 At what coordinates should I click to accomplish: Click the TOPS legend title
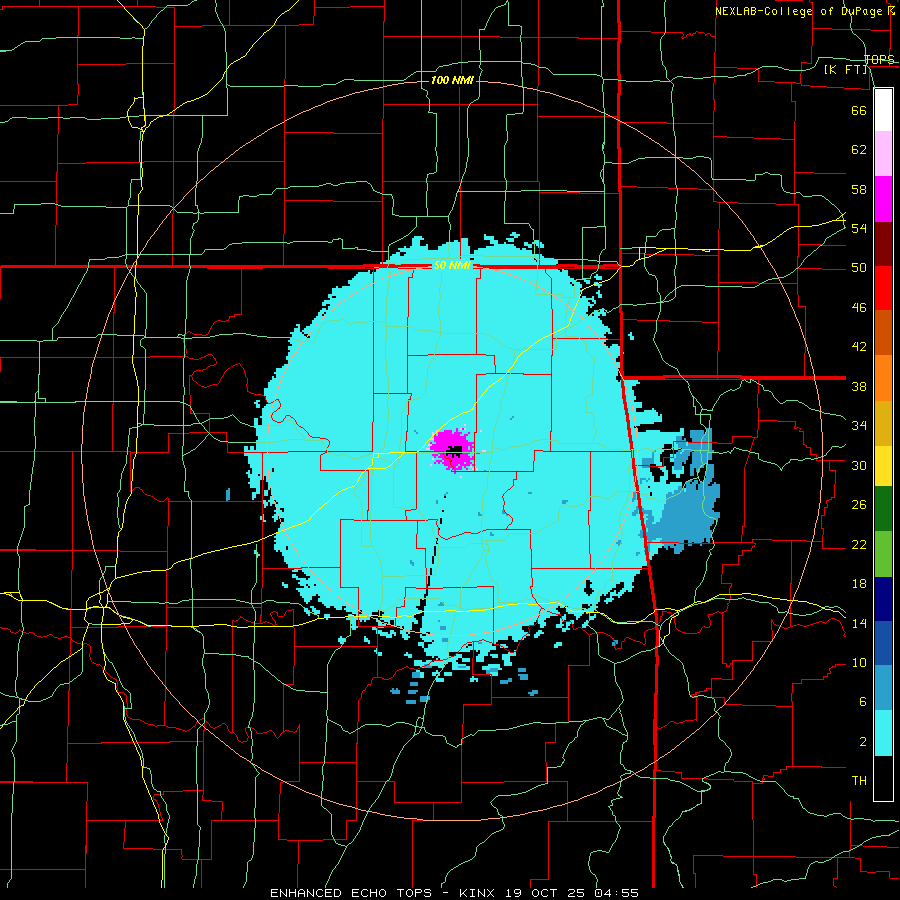point(879,60)
